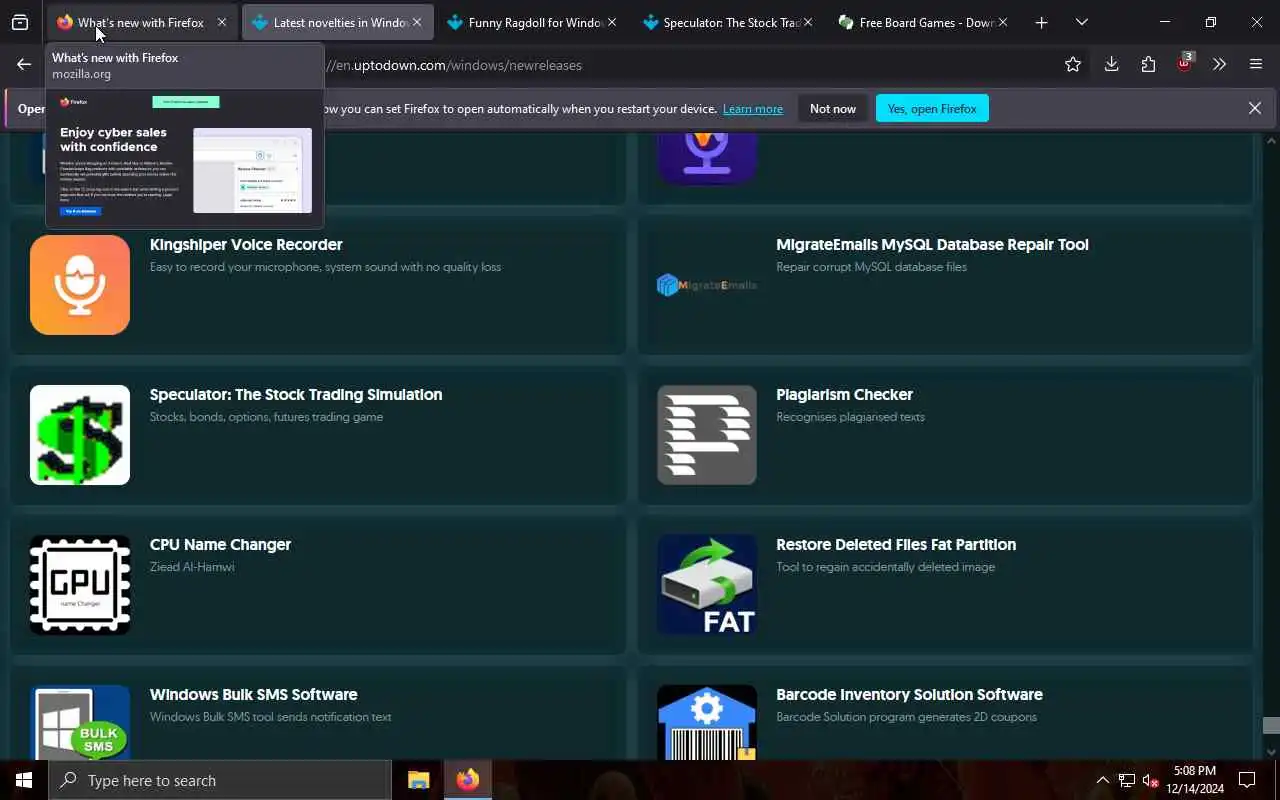Open the Firefox extensions puzzle icon

coord(1148,65)
